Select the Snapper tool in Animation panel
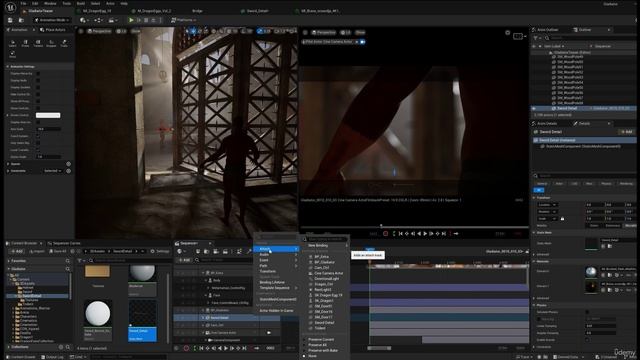The height and width of the screenshot is (360, 640). 51,43
